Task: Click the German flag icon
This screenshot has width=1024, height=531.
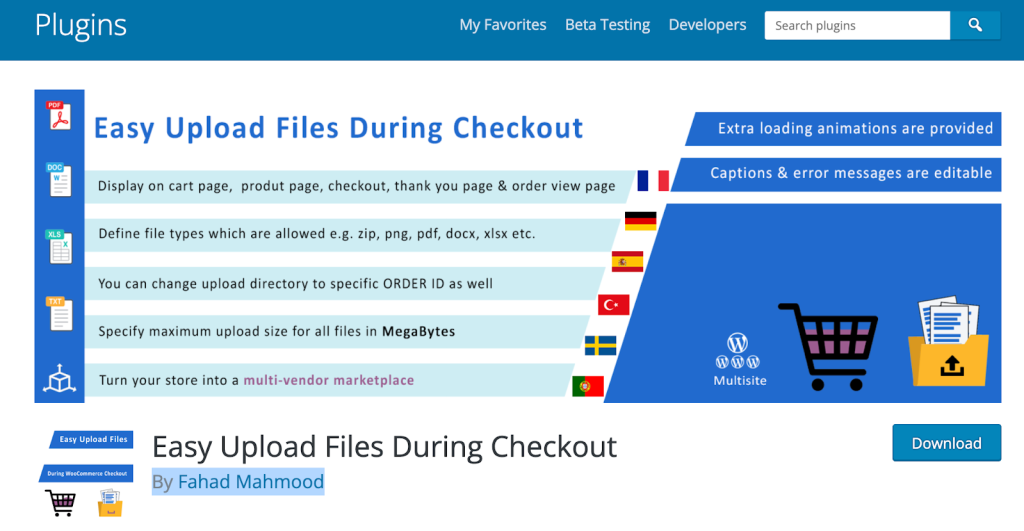Action: click(640, 221)
